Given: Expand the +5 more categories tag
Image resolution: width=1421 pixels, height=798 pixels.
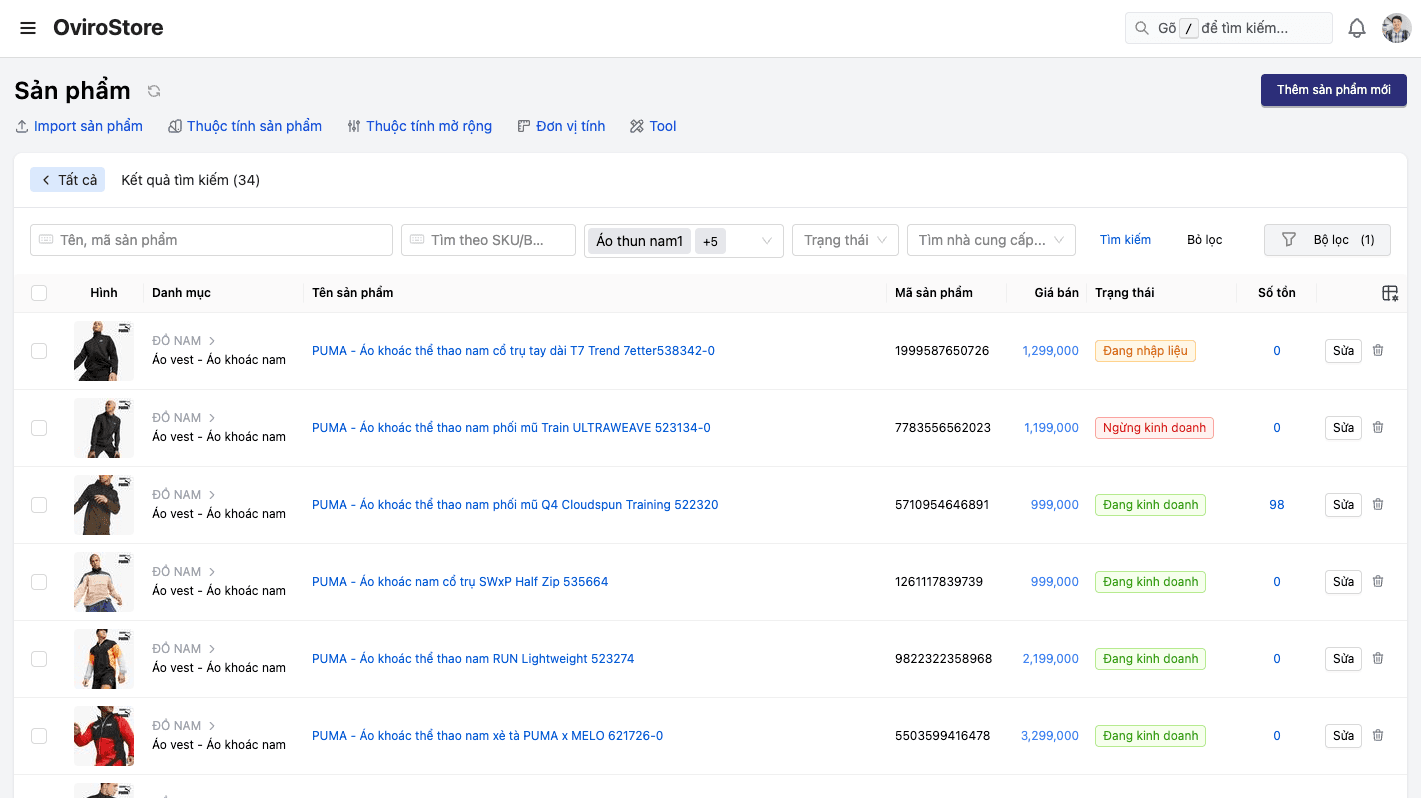Looking at the screenshot, I should point(710,241).
